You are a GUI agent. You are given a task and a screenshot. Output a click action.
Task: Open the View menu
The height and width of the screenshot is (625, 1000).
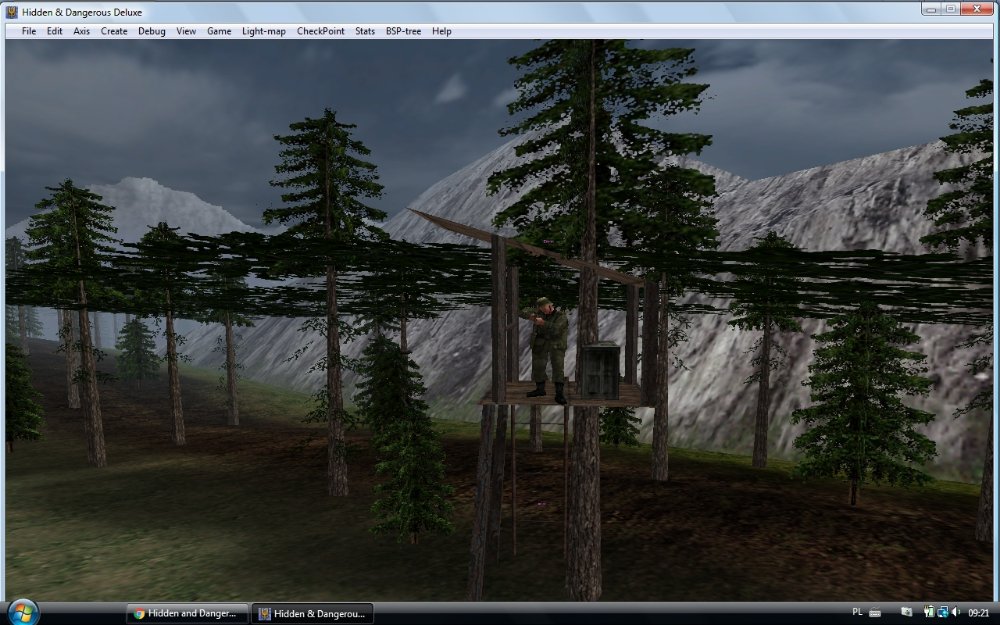click(x=186, y=31)
